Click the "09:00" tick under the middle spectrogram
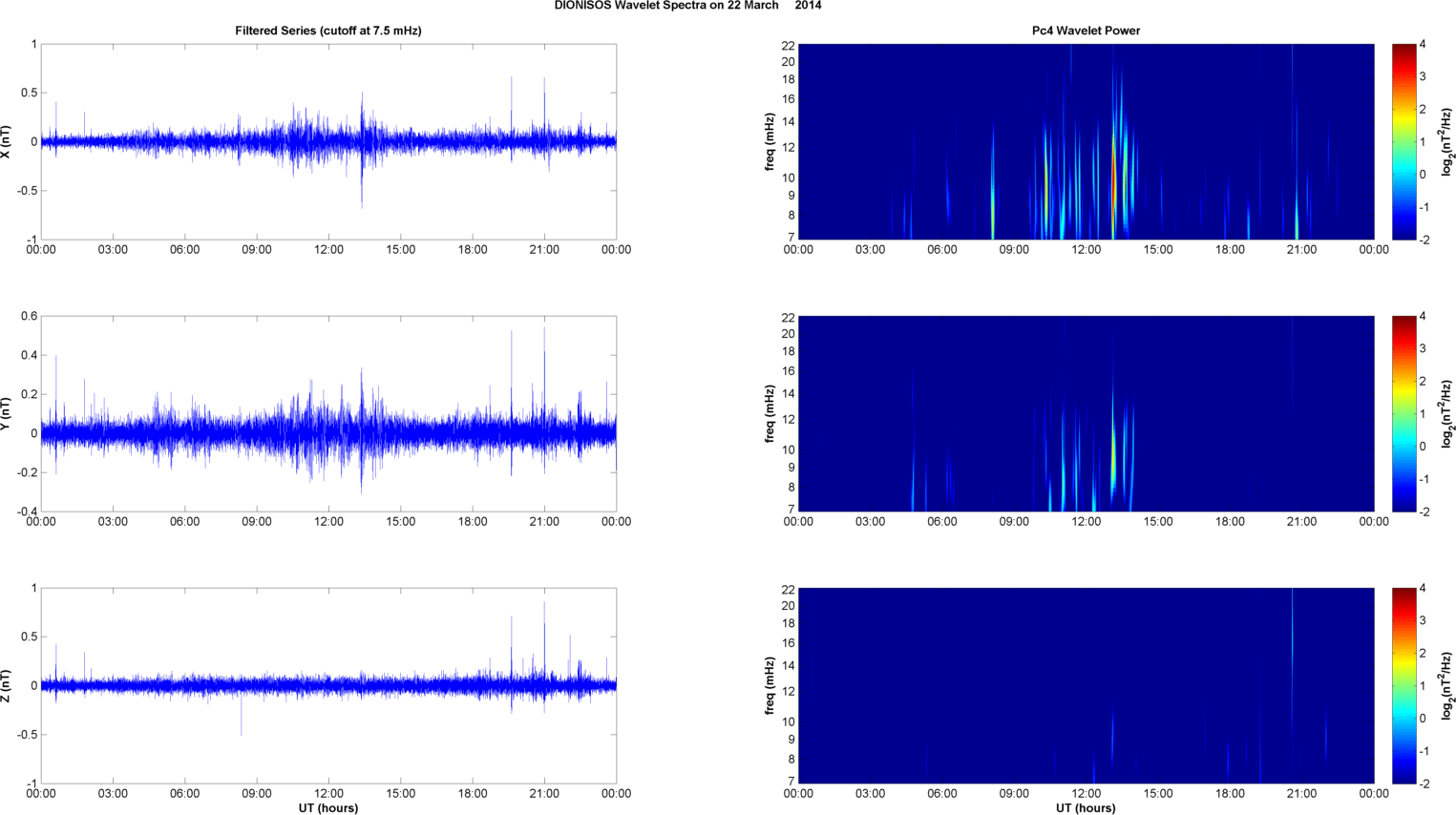The height and width of the screenshot is (815, 1456). pos(1014,522)
